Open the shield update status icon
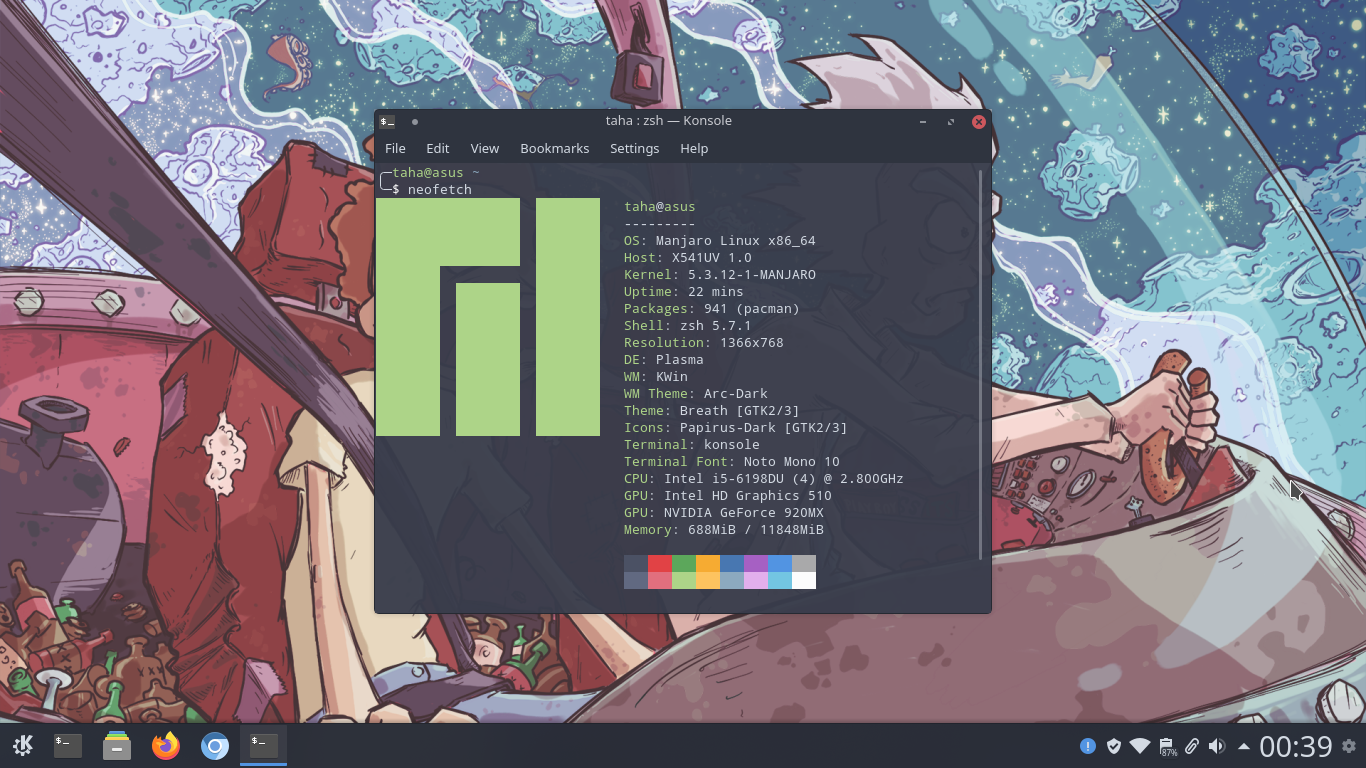Screen dimensions: 1366x768 [1113, 746]
